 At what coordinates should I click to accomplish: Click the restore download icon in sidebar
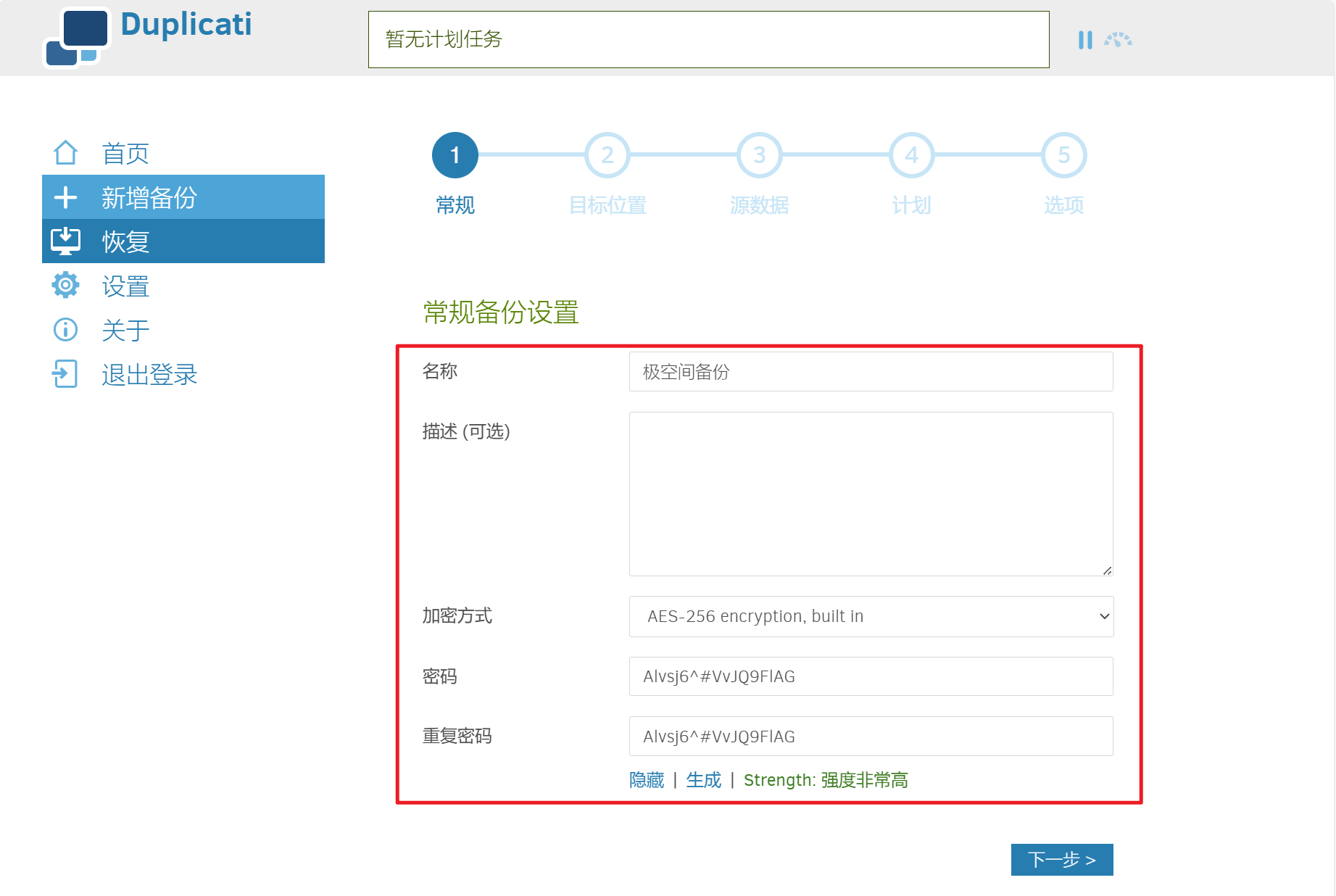tap(66, 241)
